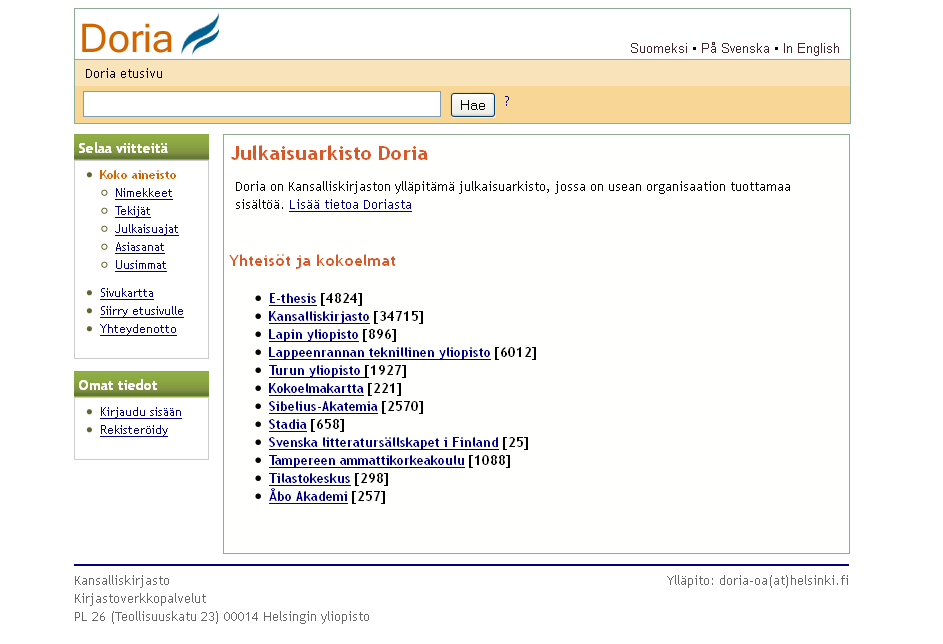Click the Kirjastoverkkopalvelut footer text
Screen dimensions: 943x644
coord(140,599)
